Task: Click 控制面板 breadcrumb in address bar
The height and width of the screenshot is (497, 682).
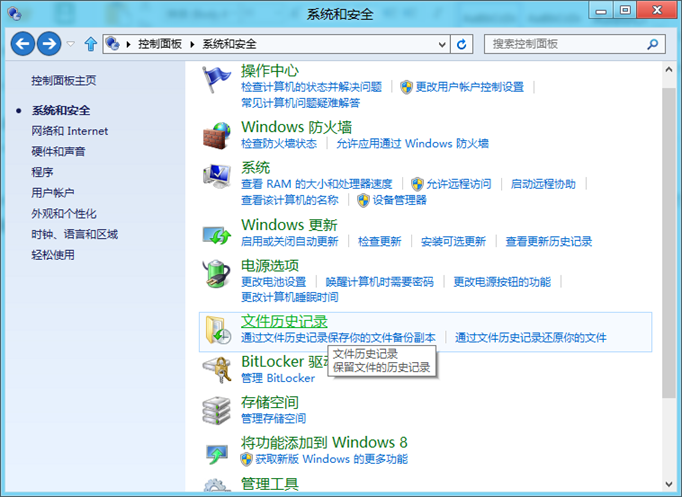Action: (x=160, y=44)
